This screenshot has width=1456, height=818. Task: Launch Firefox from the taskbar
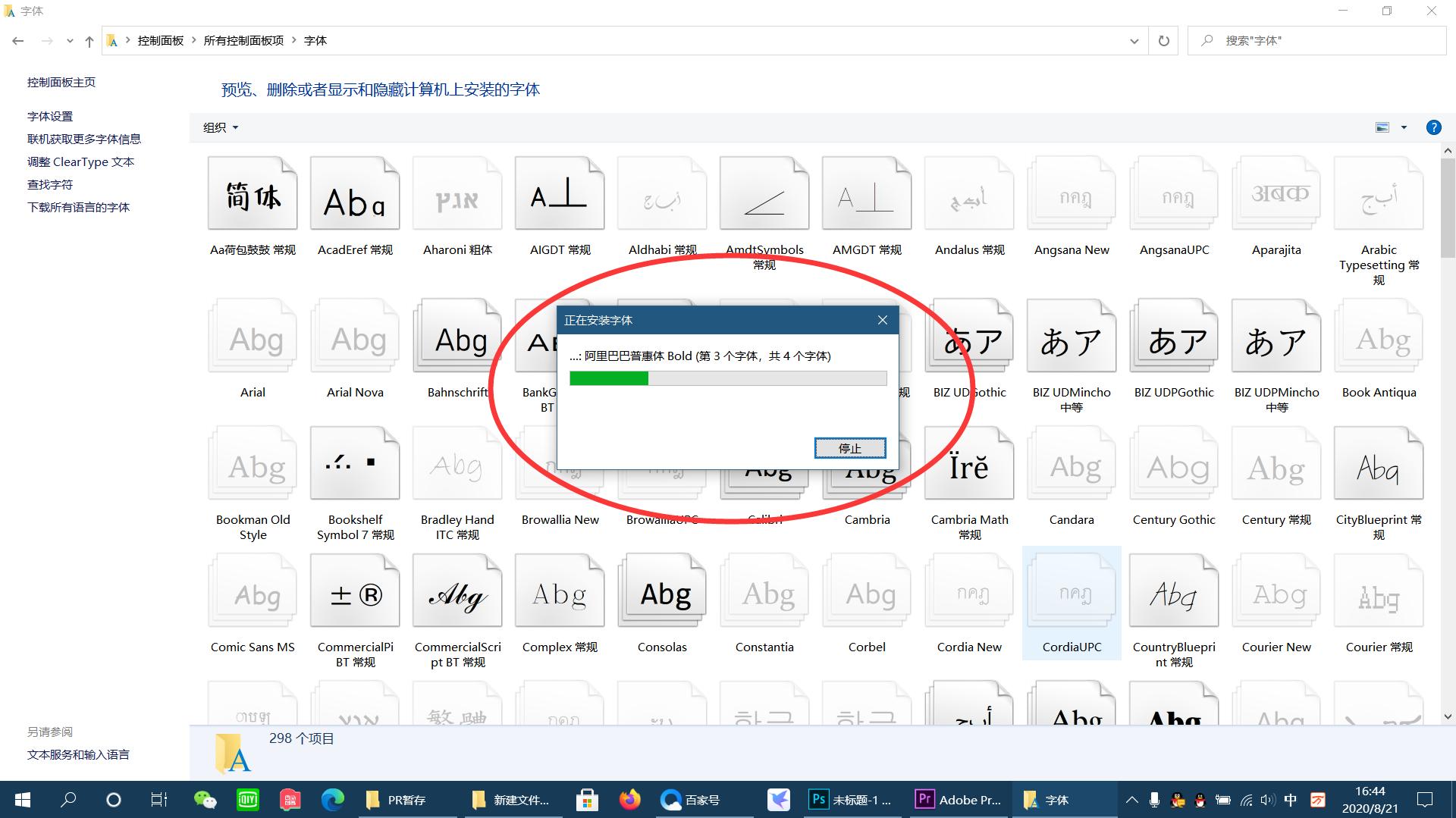coord(630,800)
